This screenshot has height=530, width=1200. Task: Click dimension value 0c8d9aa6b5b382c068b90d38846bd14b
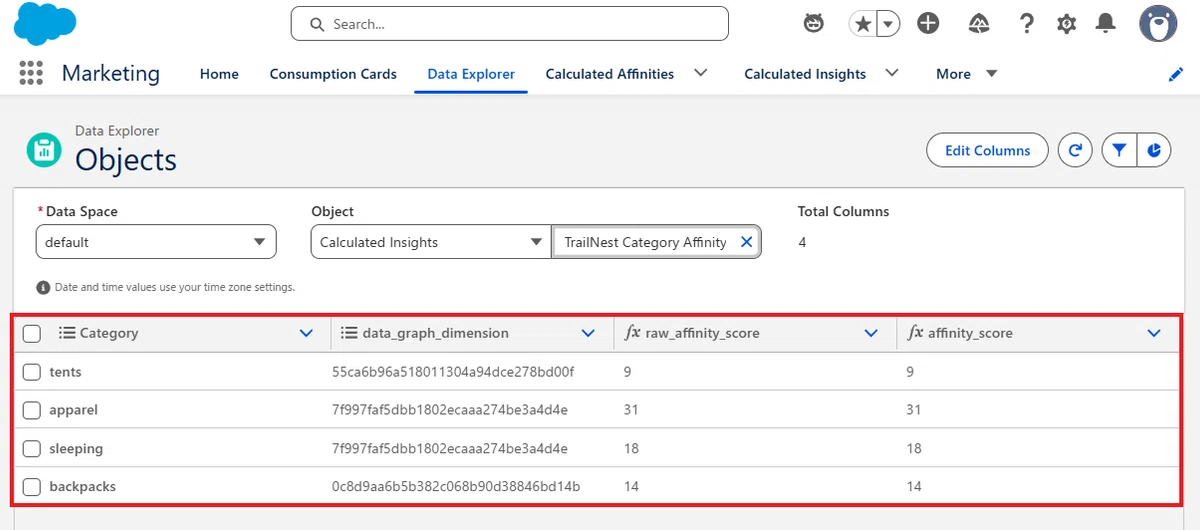pos(456,487)
